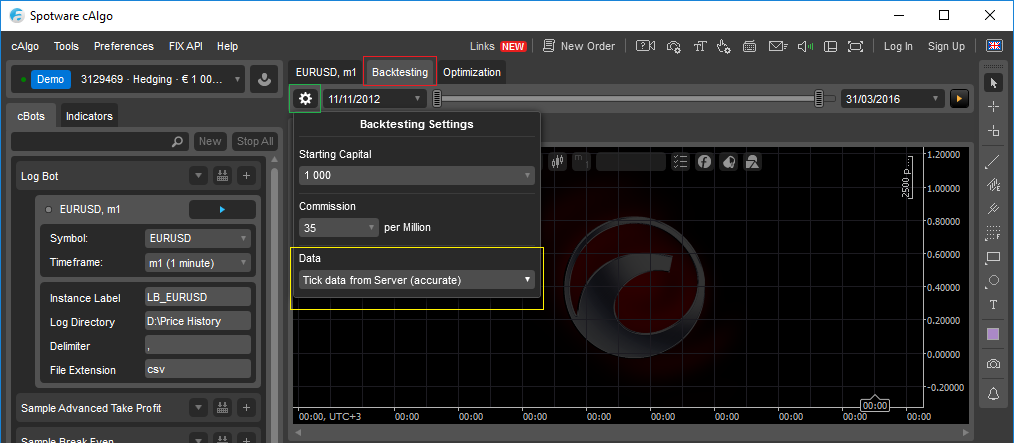Image resolution: width=1014 pixels, height=443 pixels.
Task: Open the email notifications envelope icon
Action: click(x=777, y=46)
